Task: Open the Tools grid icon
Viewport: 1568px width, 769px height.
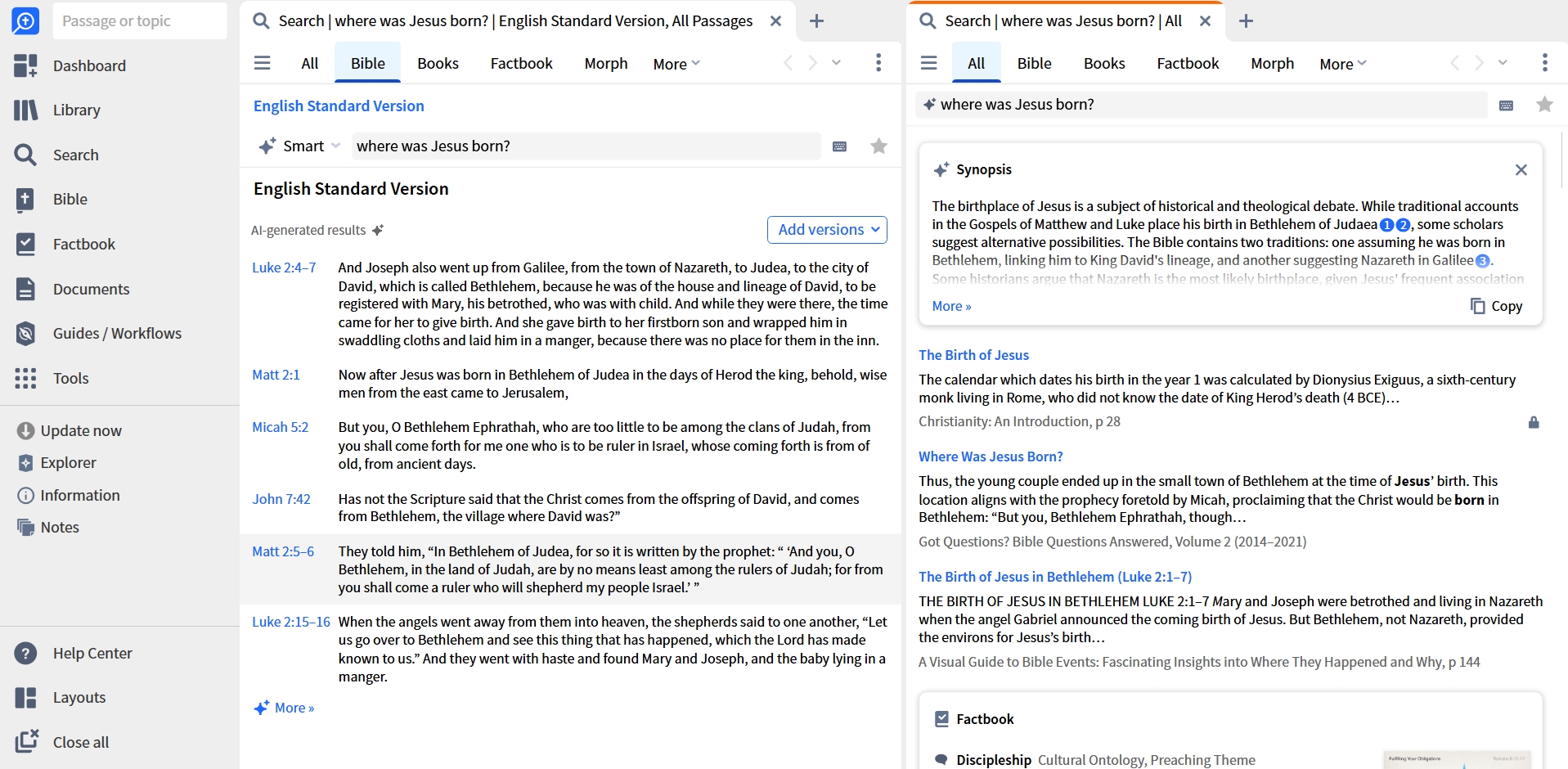Action: (x=25, y=378)
